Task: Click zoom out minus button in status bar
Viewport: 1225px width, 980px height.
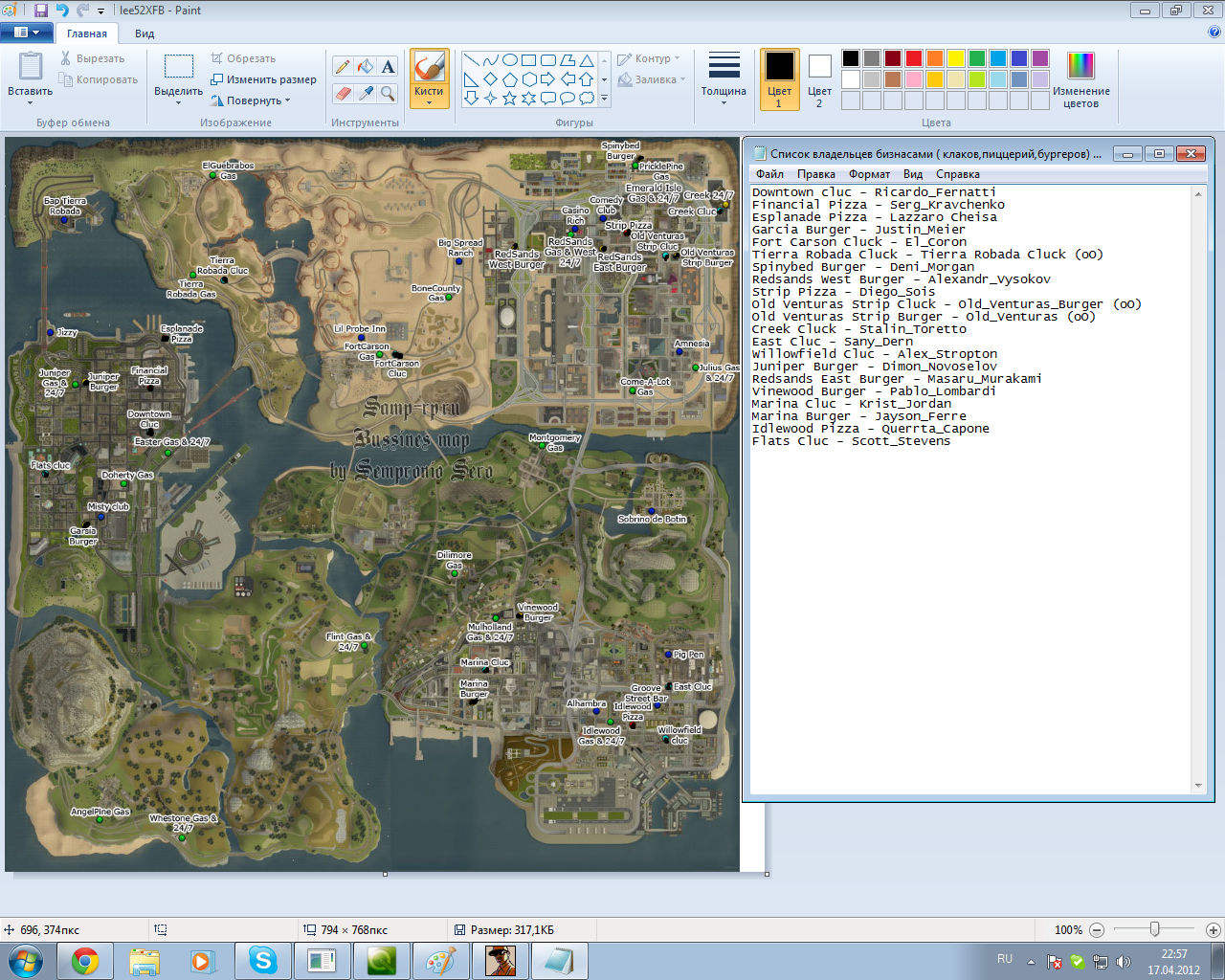Action: pyautogui.click(x=1097, y=929)
